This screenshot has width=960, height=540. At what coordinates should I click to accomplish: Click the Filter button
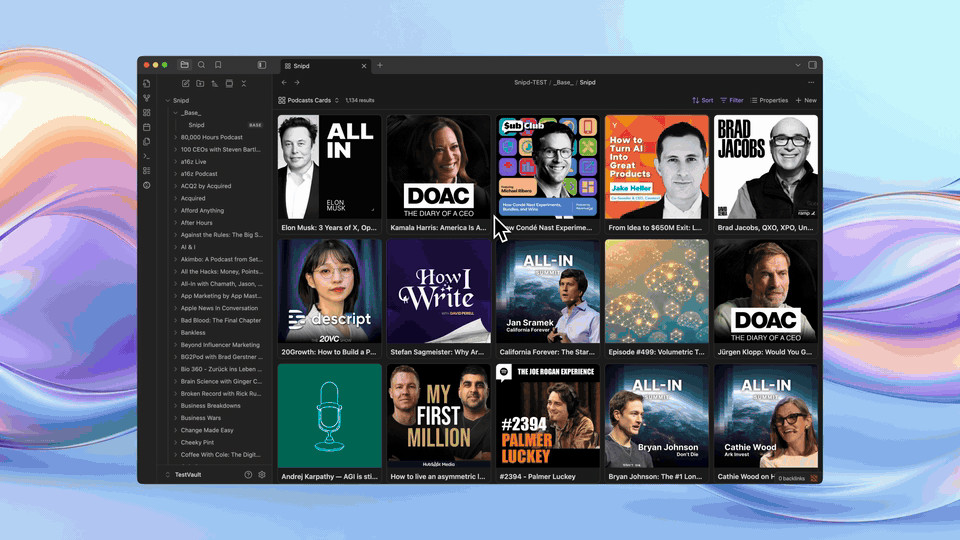732,100
